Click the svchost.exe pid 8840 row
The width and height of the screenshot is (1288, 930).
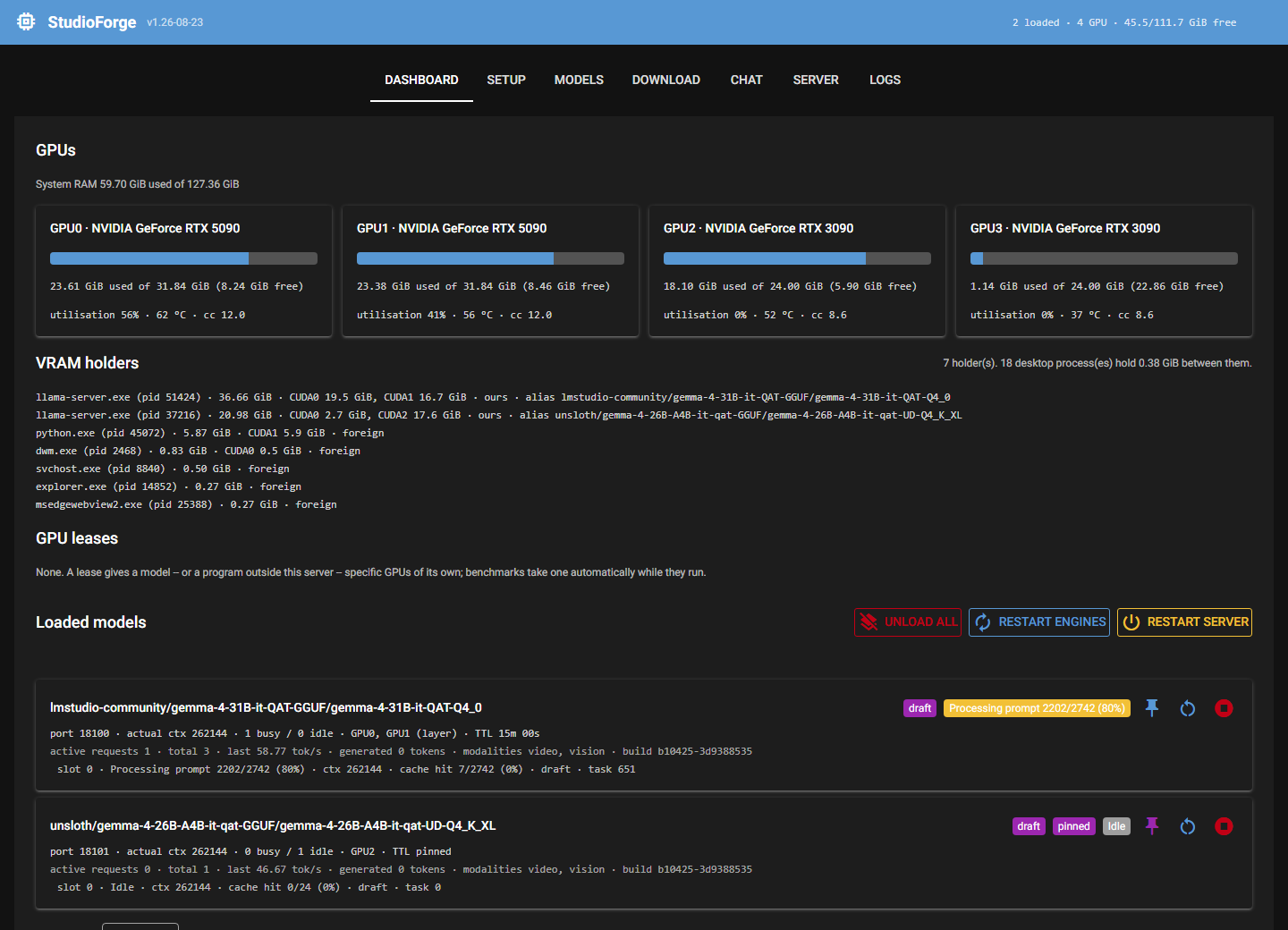pos(163,469)
